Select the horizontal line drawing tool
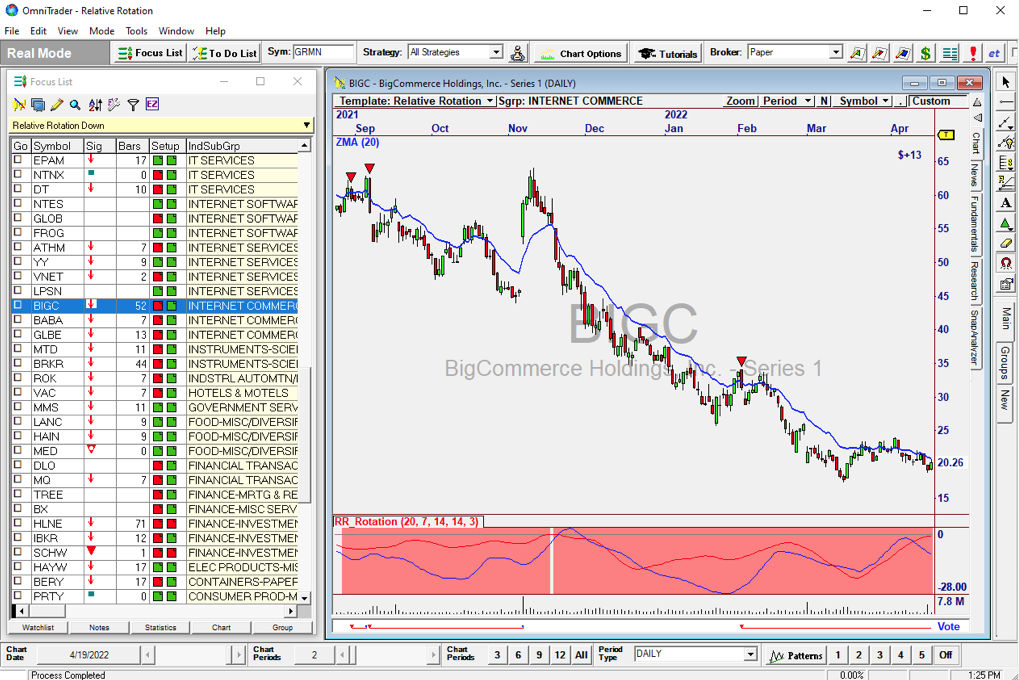The width and height of the screenshot is (1019, 680). tap(1006, 102)
